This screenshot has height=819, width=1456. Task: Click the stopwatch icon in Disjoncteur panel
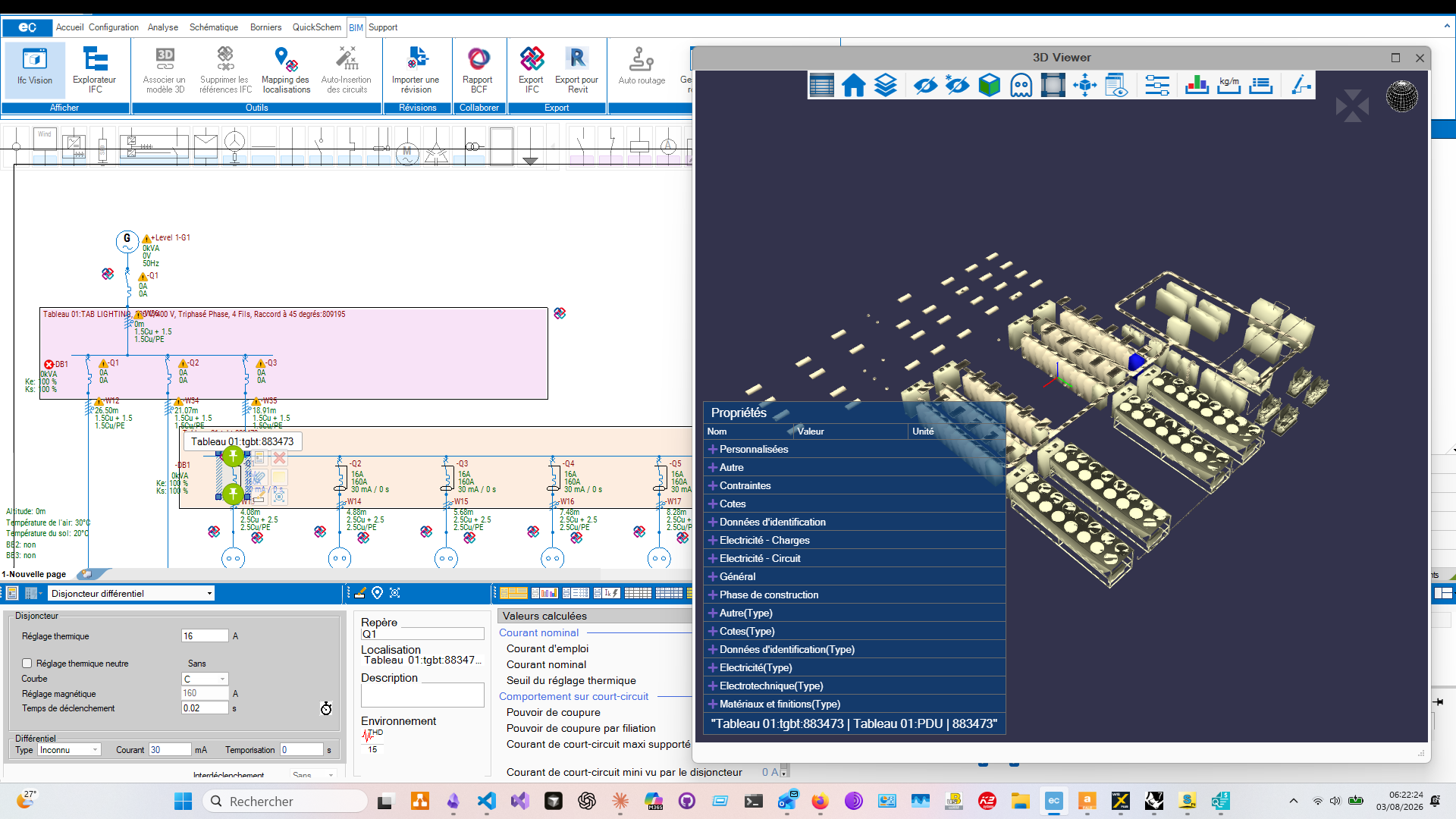pyautogui.click(x=326, y=708)
